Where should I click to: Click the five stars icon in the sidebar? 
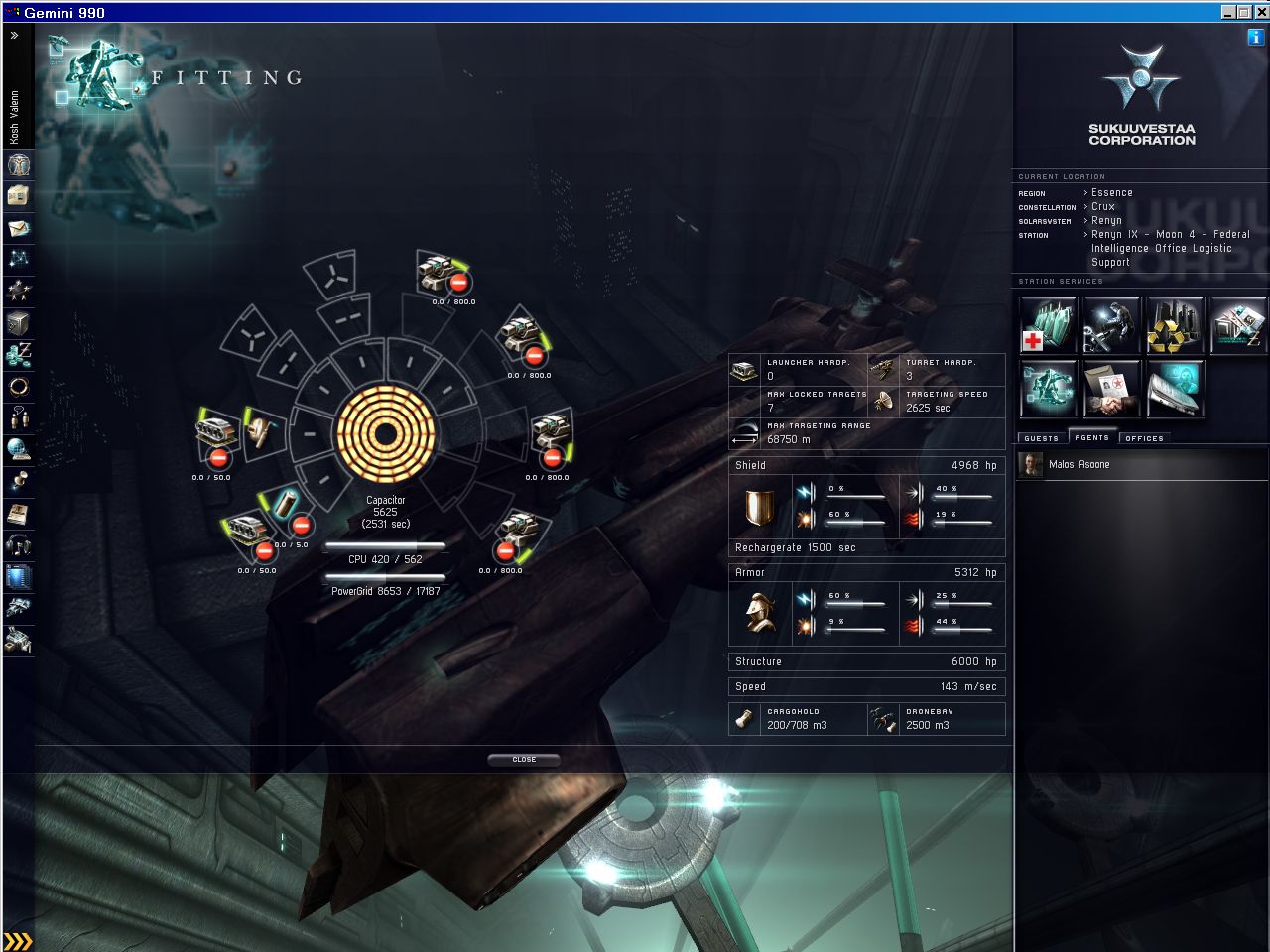[18, 292]
